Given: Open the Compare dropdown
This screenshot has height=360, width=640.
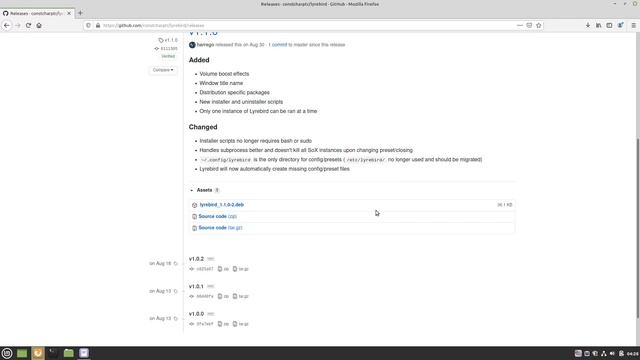Looking at the screenshot, I should click(163, 70).
